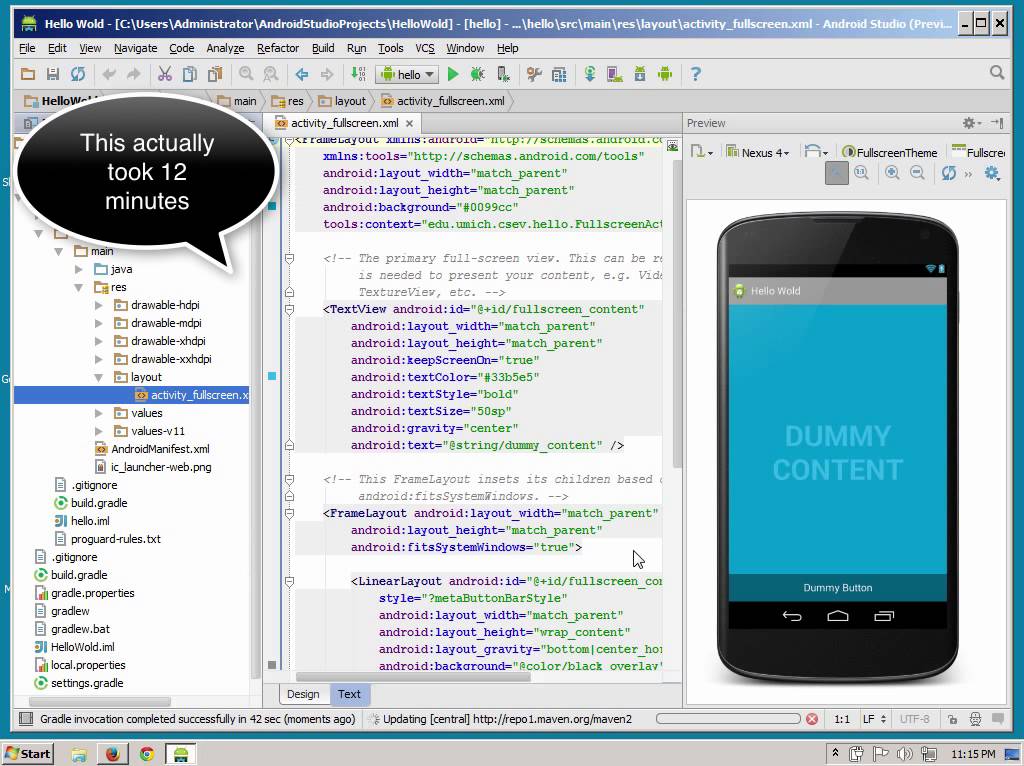Click the Copy toolbar icon
The width and height of the screenshot is (1024, 766).
pos(189,74)
